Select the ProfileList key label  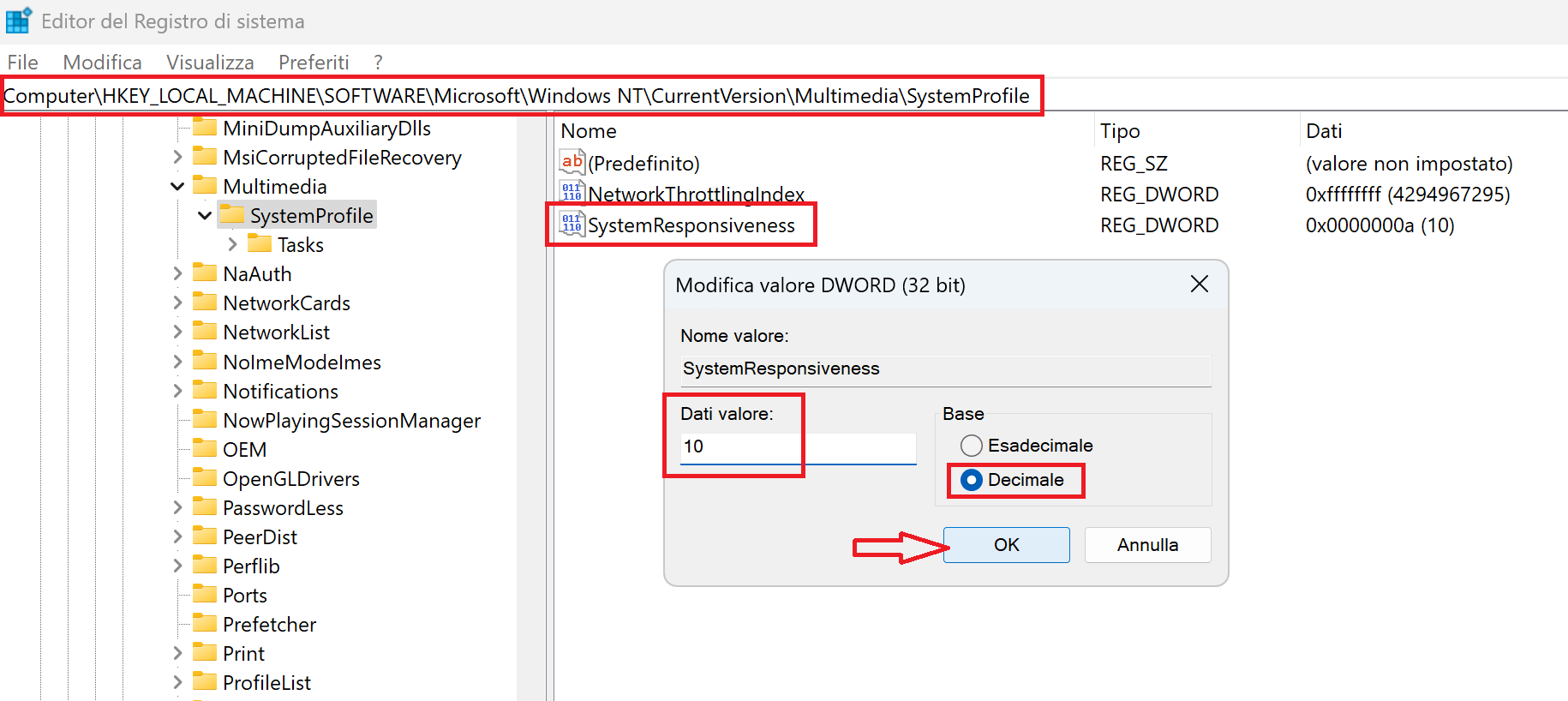[267, 683]
